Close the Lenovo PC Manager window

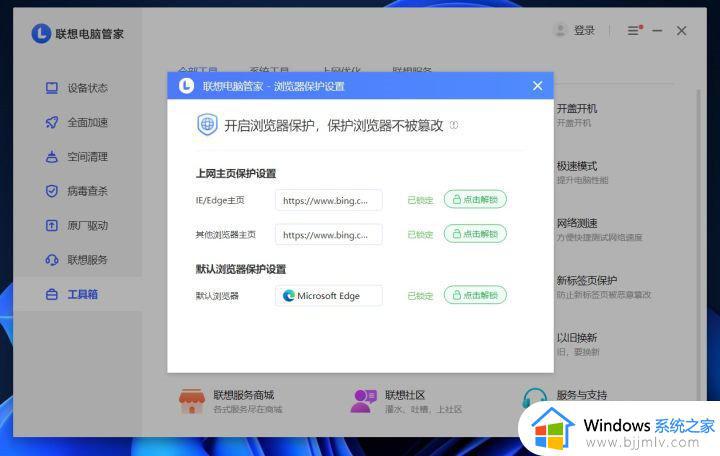(681, 31)
